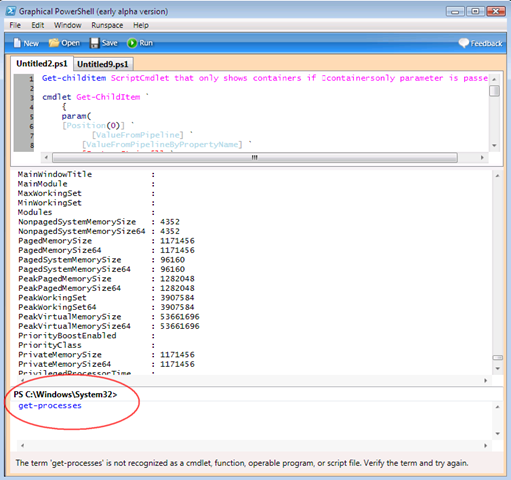
Task: Open the File menu
Action: click(x=15, y=25)
